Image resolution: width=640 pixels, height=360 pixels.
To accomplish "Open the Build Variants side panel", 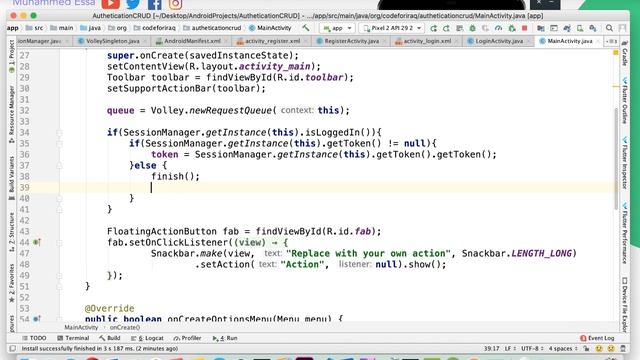I will (11, 178).
